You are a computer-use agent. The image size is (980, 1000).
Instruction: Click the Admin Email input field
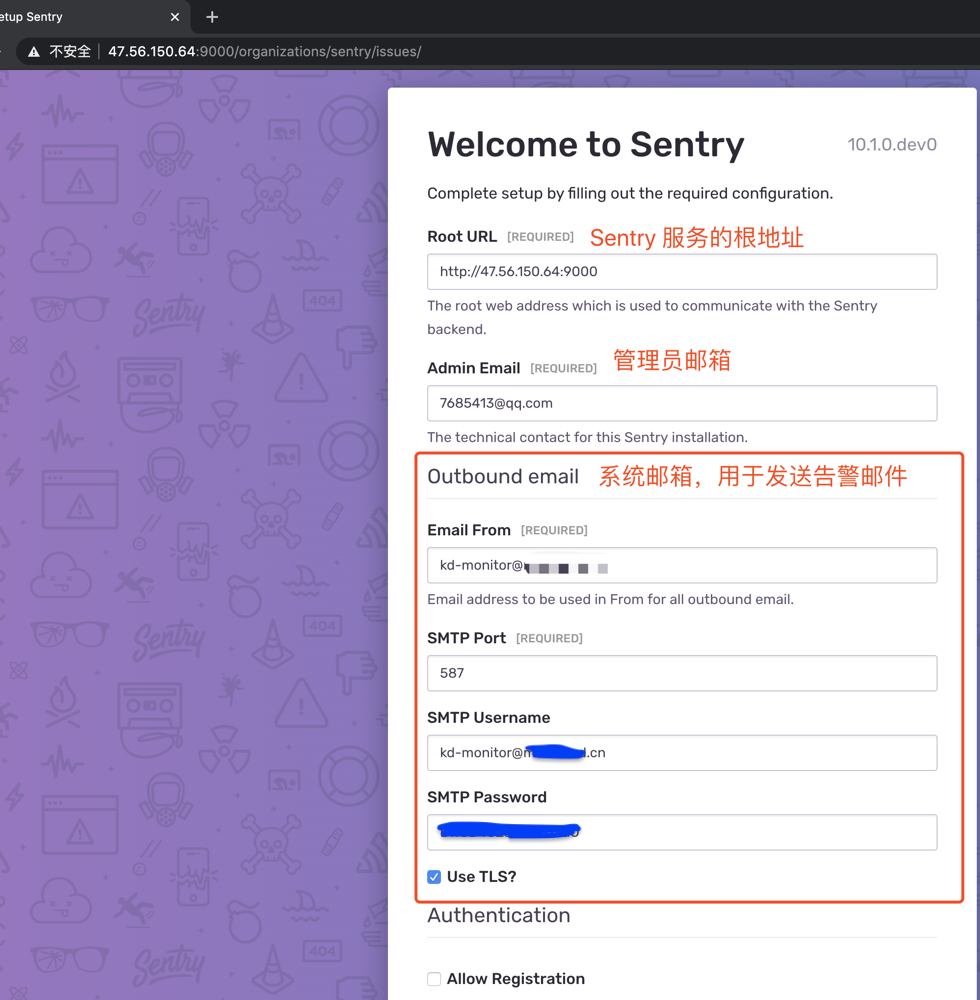pos(682,403)
